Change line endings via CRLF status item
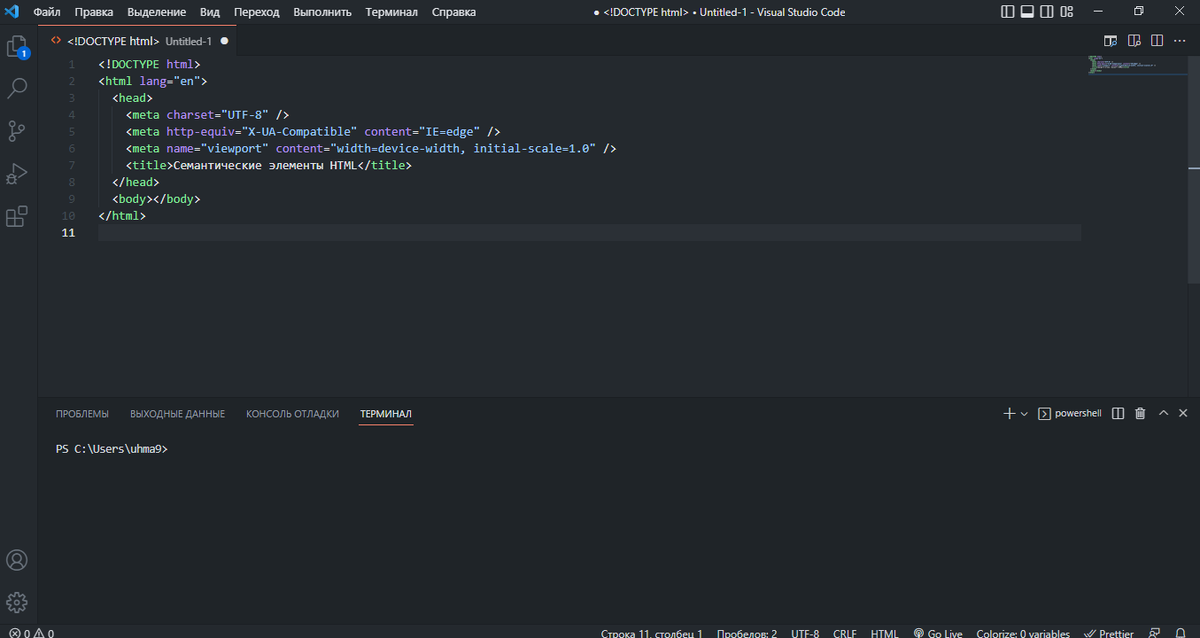The height and width of the screenshot is (638, 1200). pyautogui.click(x=845, y=633)
